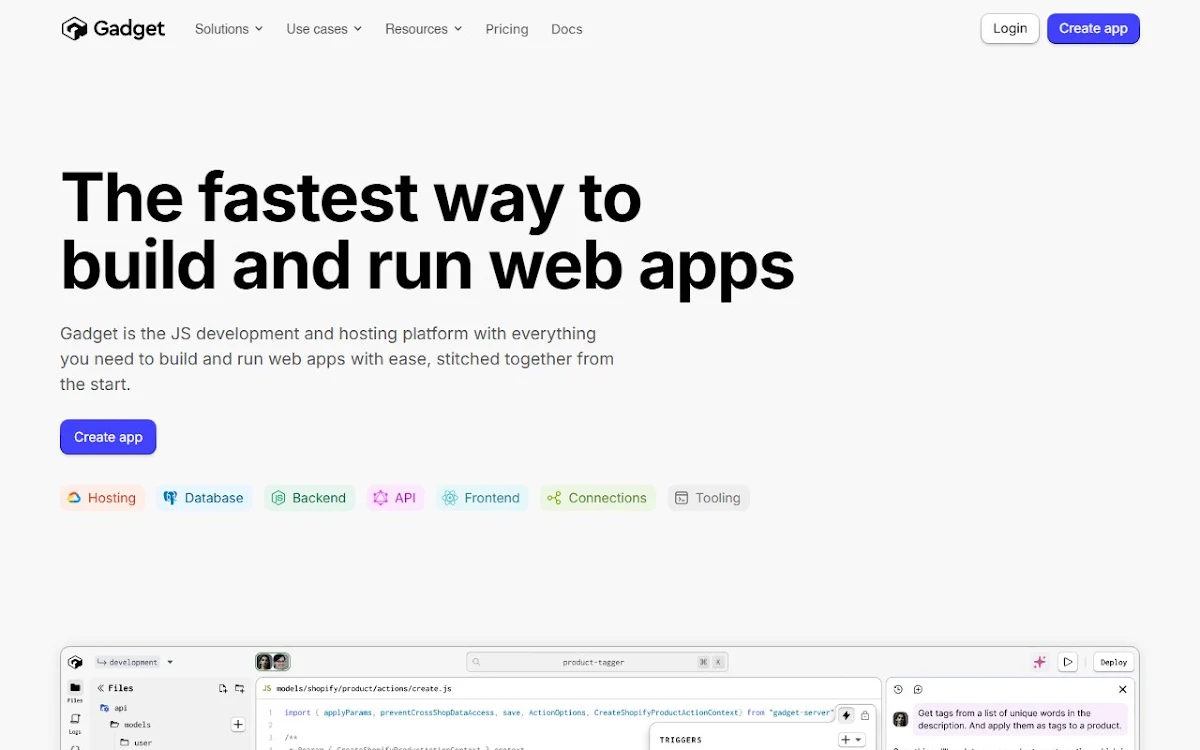1200x750 pixels.
Task: Select the user folder in file tree
Action: (x=136, y=743)
